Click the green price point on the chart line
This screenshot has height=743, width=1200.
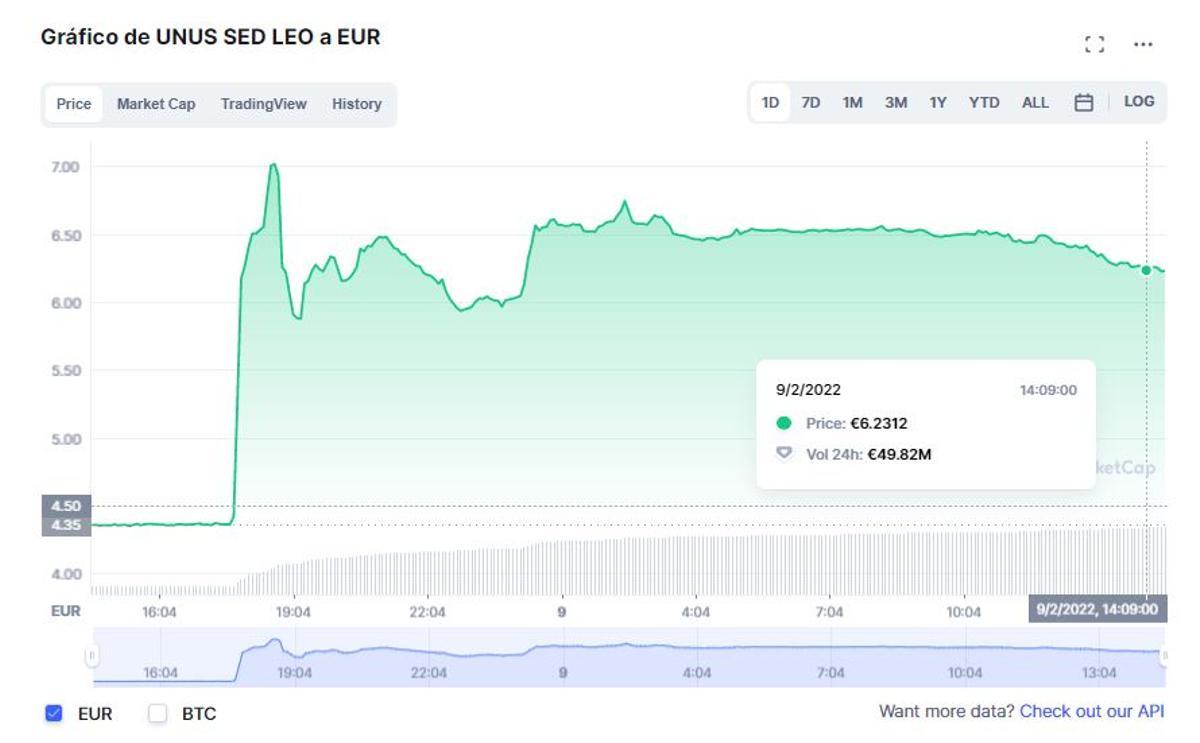pyautogui.click(x=1146, y=269)
